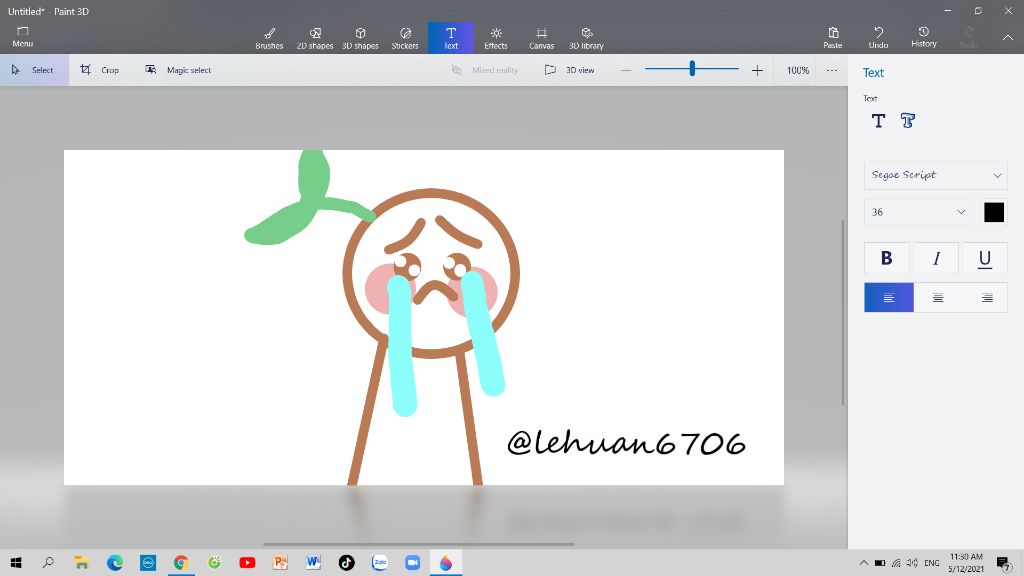Open Microsoft Edge from taskbar
The width and height of the screenshot is (1024, 576).
point(115,562)
